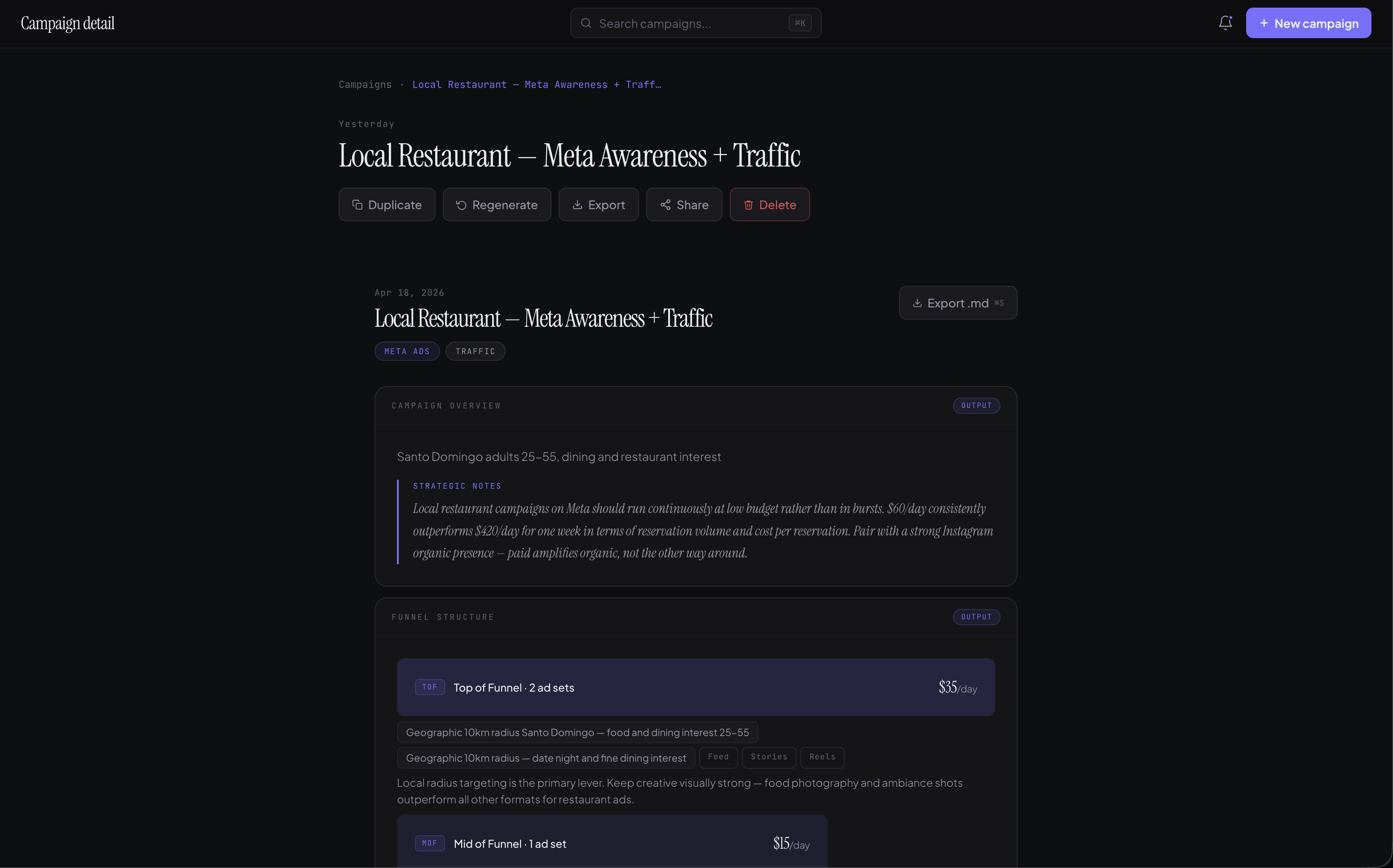Viewport: 1393px width, 868px height.
Task: Switch to the Reels placement chip
Action: (822, 757)
